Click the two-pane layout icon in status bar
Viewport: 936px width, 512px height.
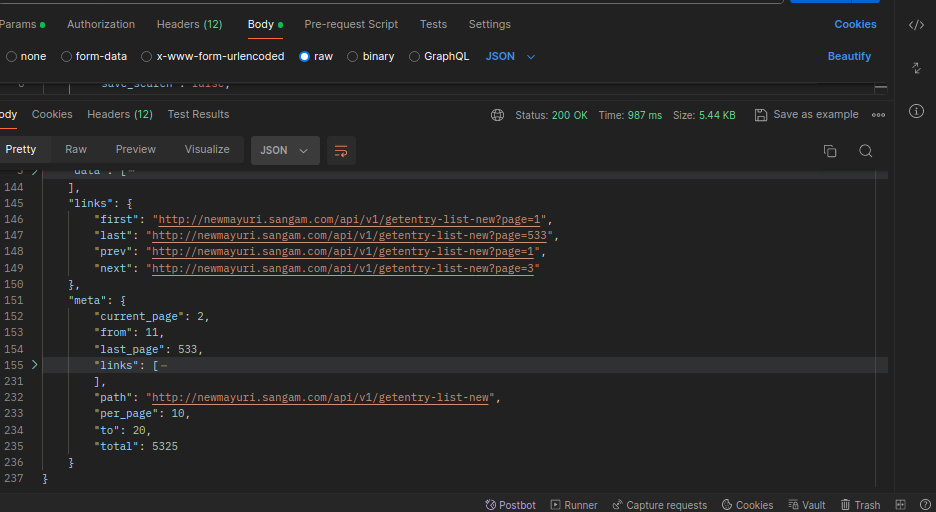[901, 505]
